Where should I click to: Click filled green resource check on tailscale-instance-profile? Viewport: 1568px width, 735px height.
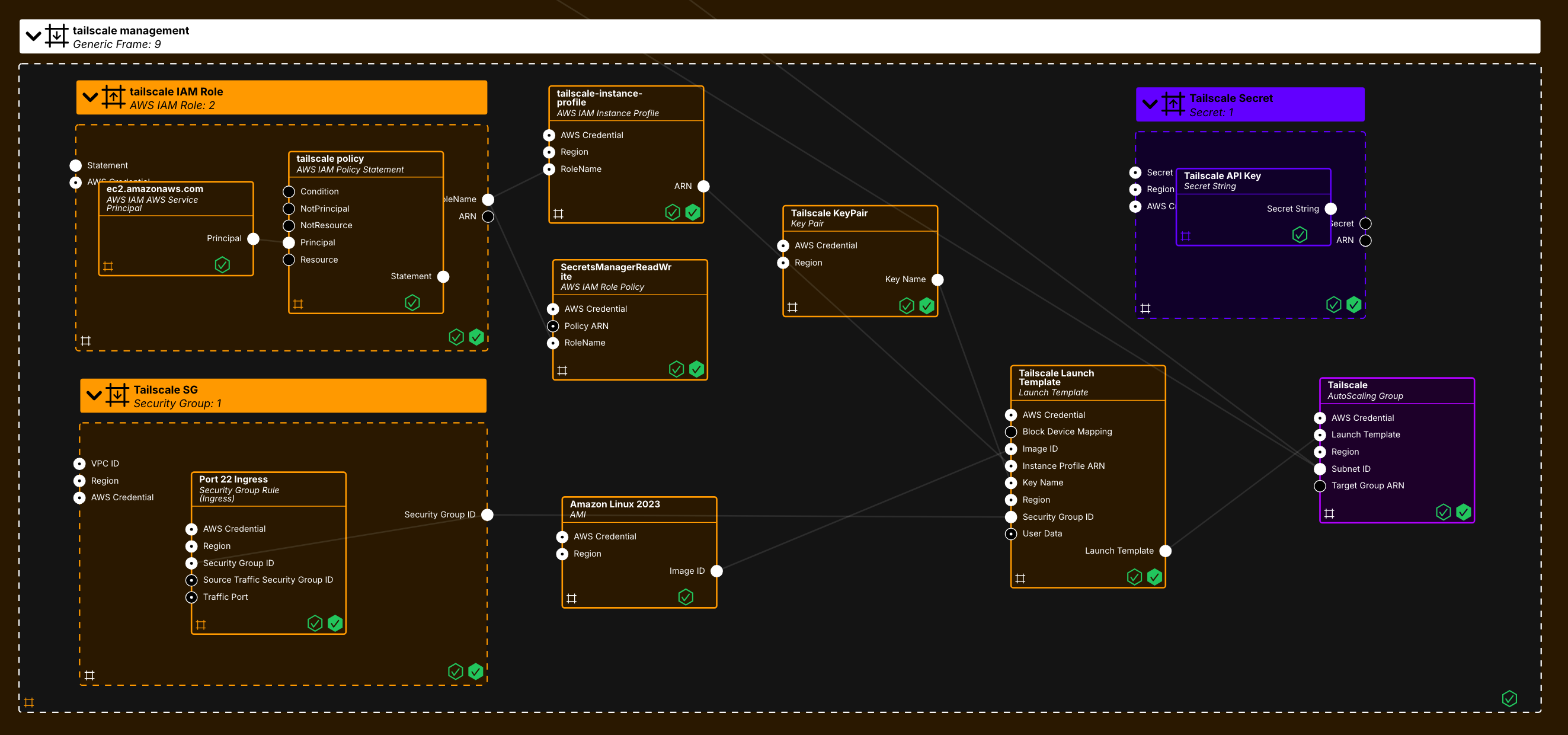coord(693,213)
